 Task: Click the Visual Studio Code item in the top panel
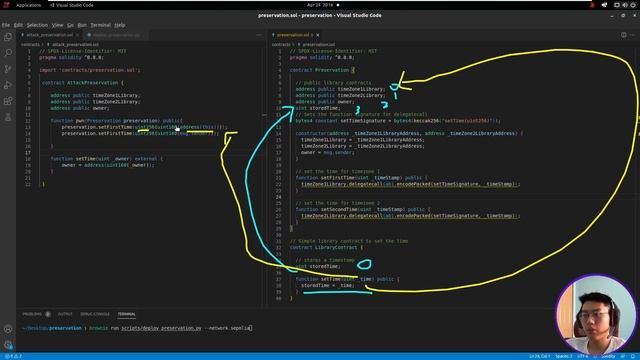point(72,5)
